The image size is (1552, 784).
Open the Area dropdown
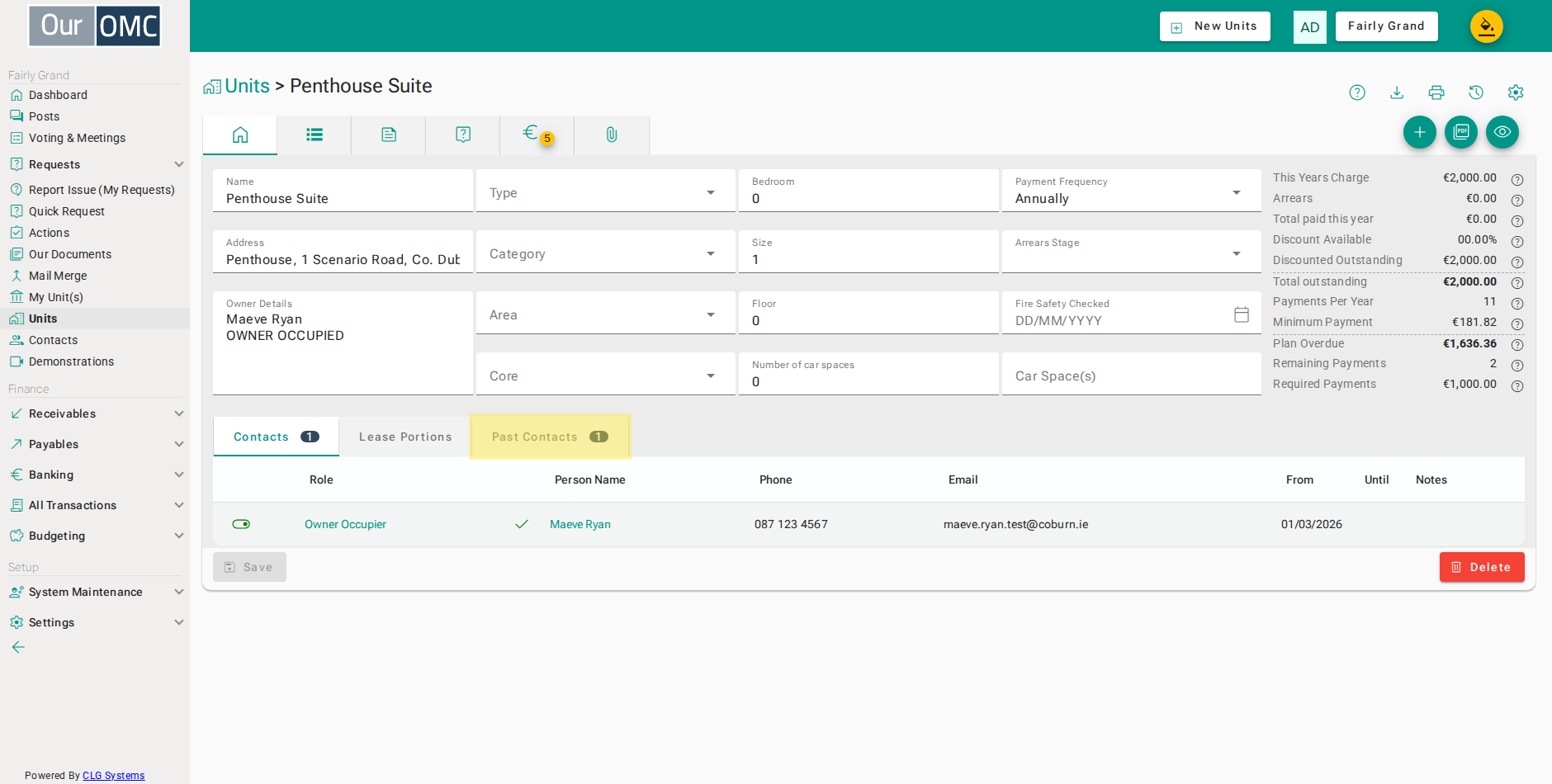click(606, 313)
